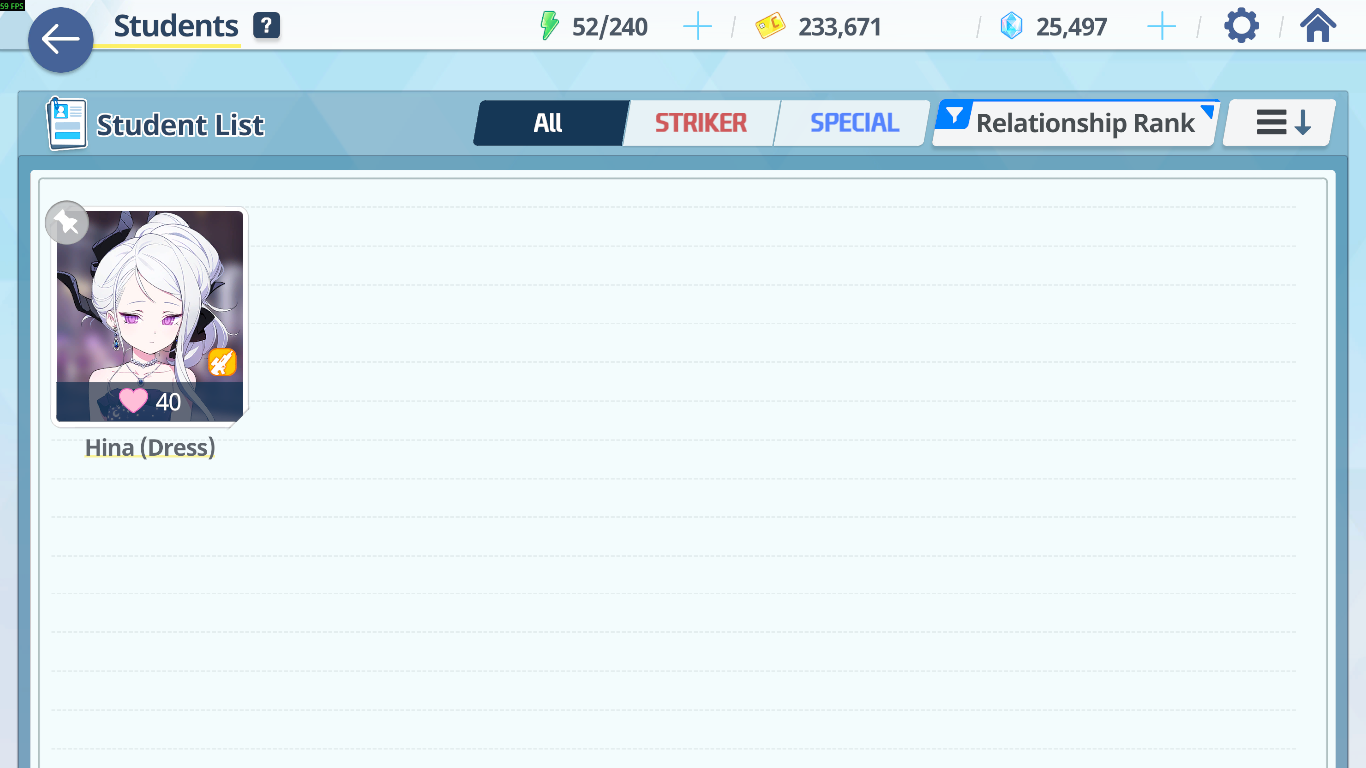Switch to the STRIKER tab
The image size is (1366, 768).
pyautogui.click(x=700, y=123)
